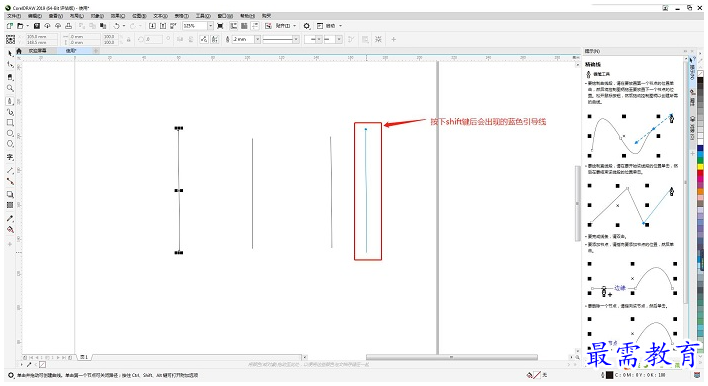
Task: Toggle show rulers button
Action: (233, 26)
